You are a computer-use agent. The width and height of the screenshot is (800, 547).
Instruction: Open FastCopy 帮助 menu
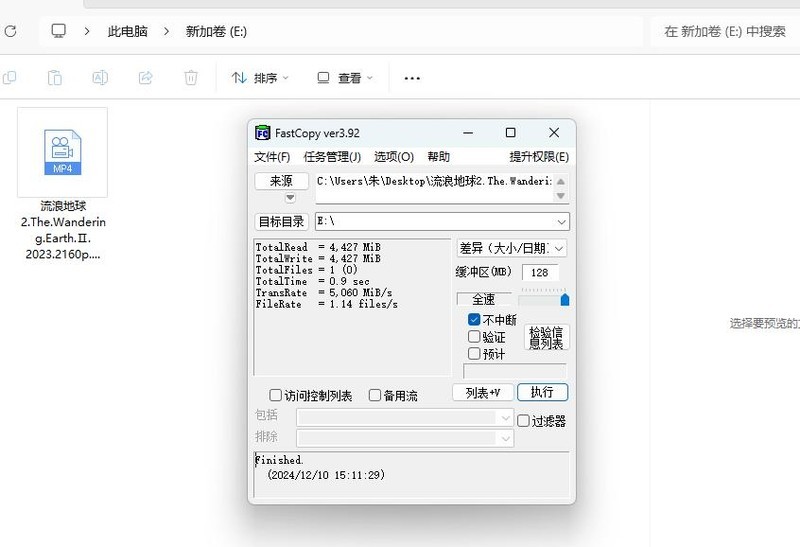438,157
